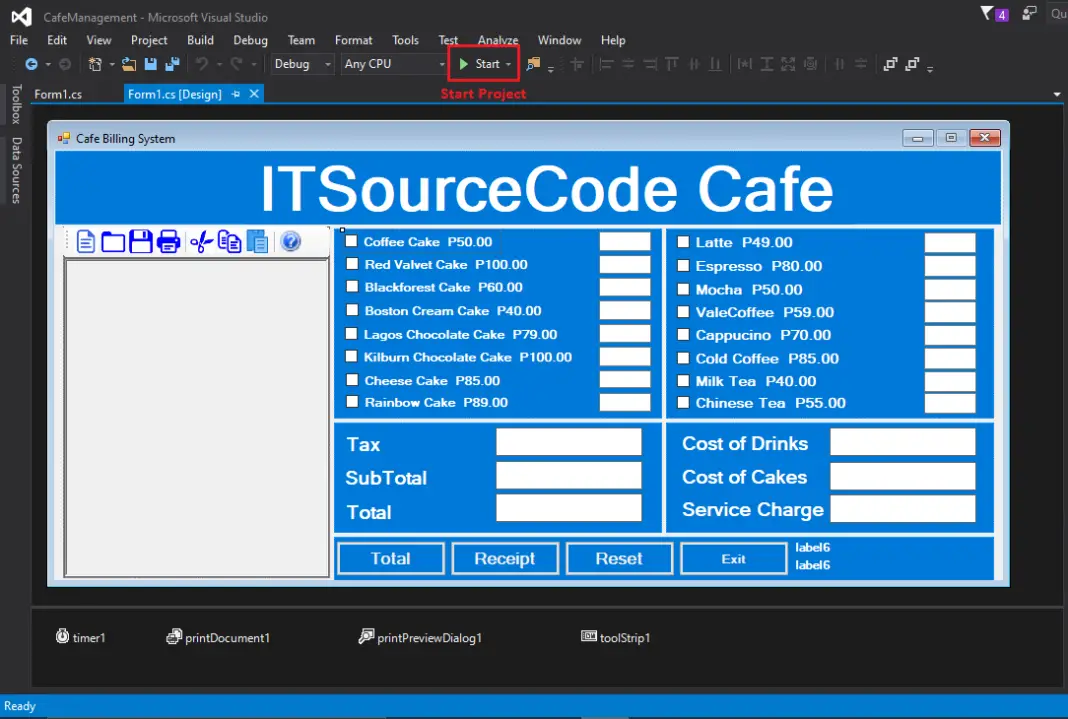1068x719 pixels.
Task: Check the Chinese Tea P55.00 checkbox
Action: click(x=685, y=403)
